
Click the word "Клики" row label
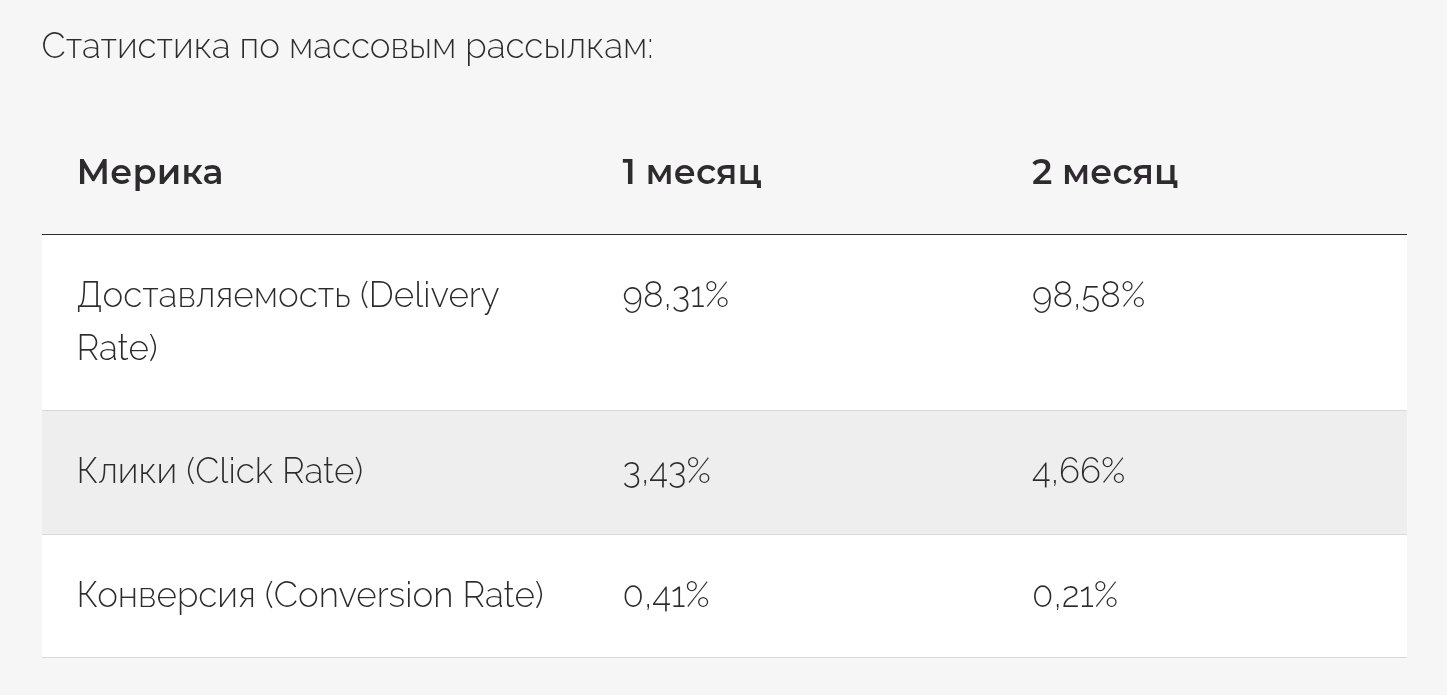126,471
